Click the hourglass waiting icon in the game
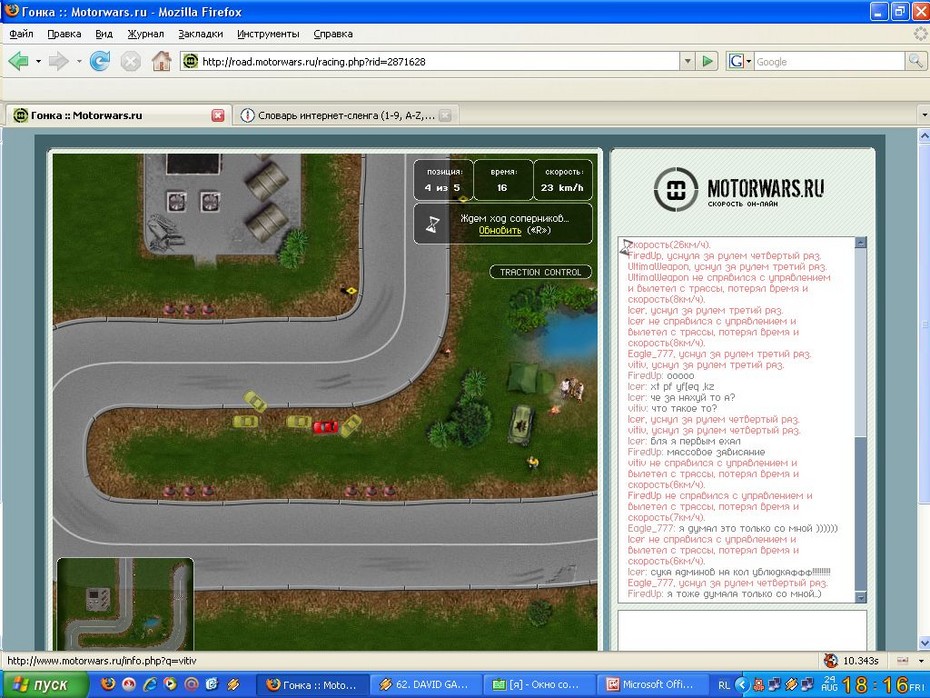The image size is (930, 698). (433, 224)
